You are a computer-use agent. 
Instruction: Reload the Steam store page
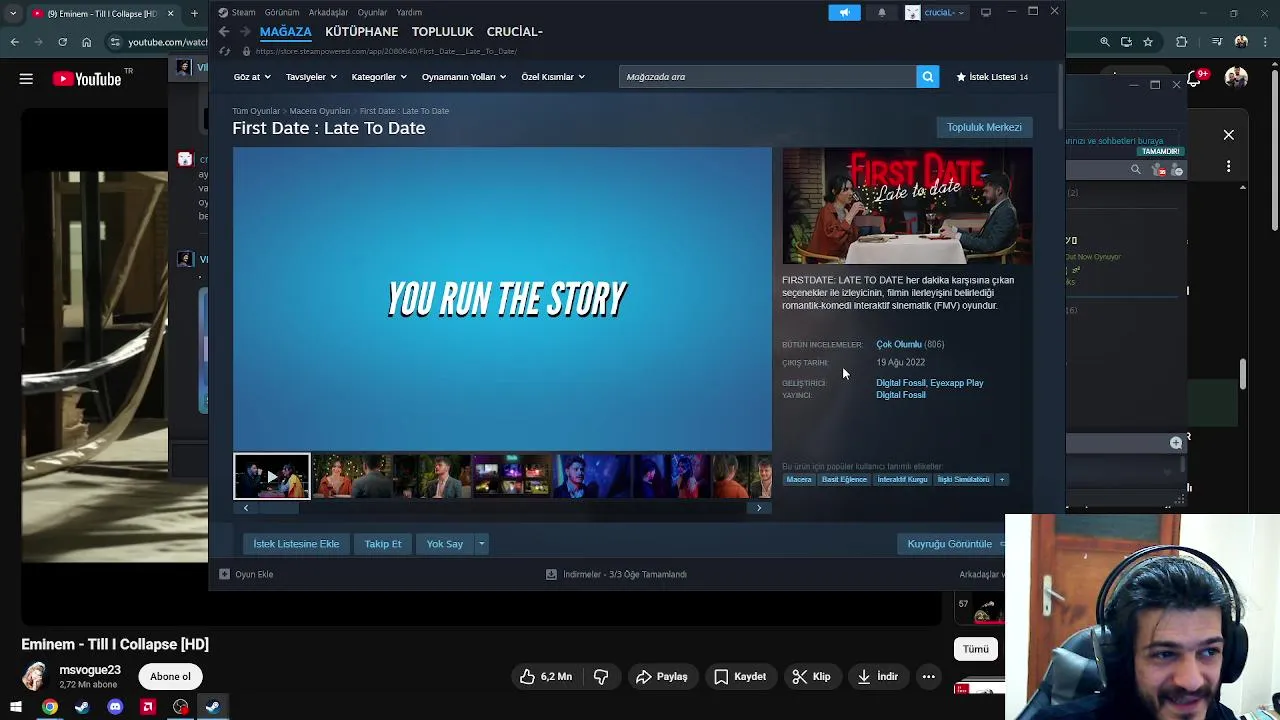[x=225, y=51]
